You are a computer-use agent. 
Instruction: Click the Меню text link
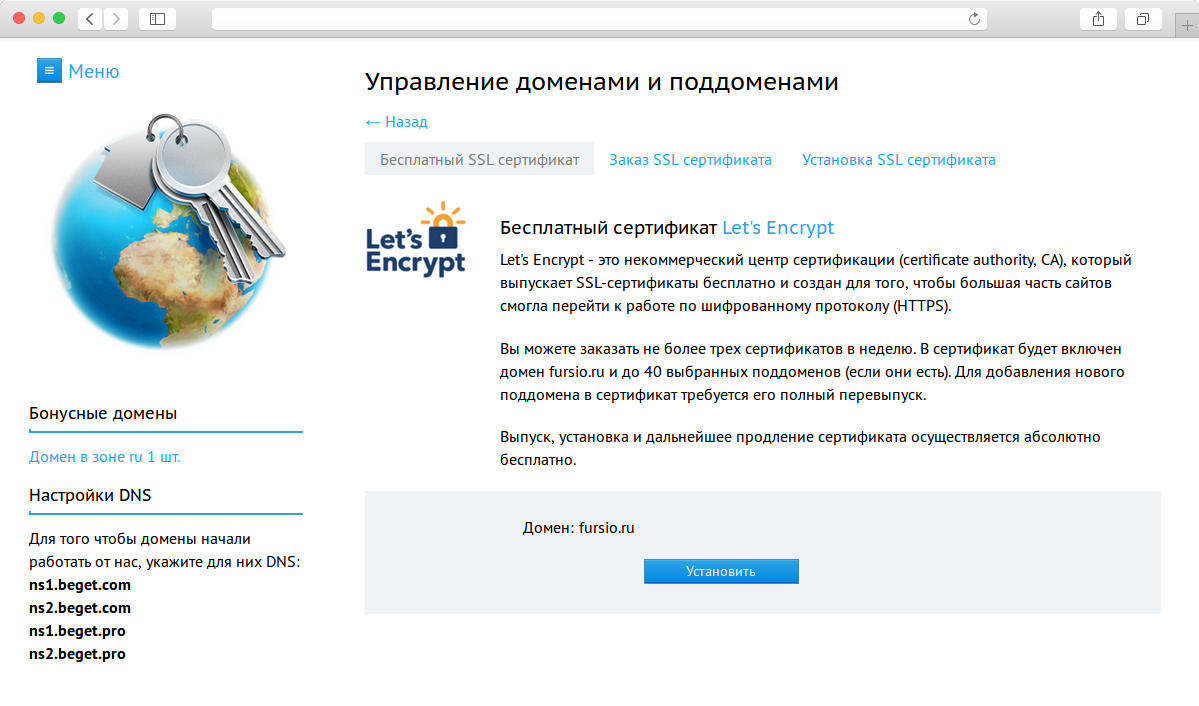93,71
